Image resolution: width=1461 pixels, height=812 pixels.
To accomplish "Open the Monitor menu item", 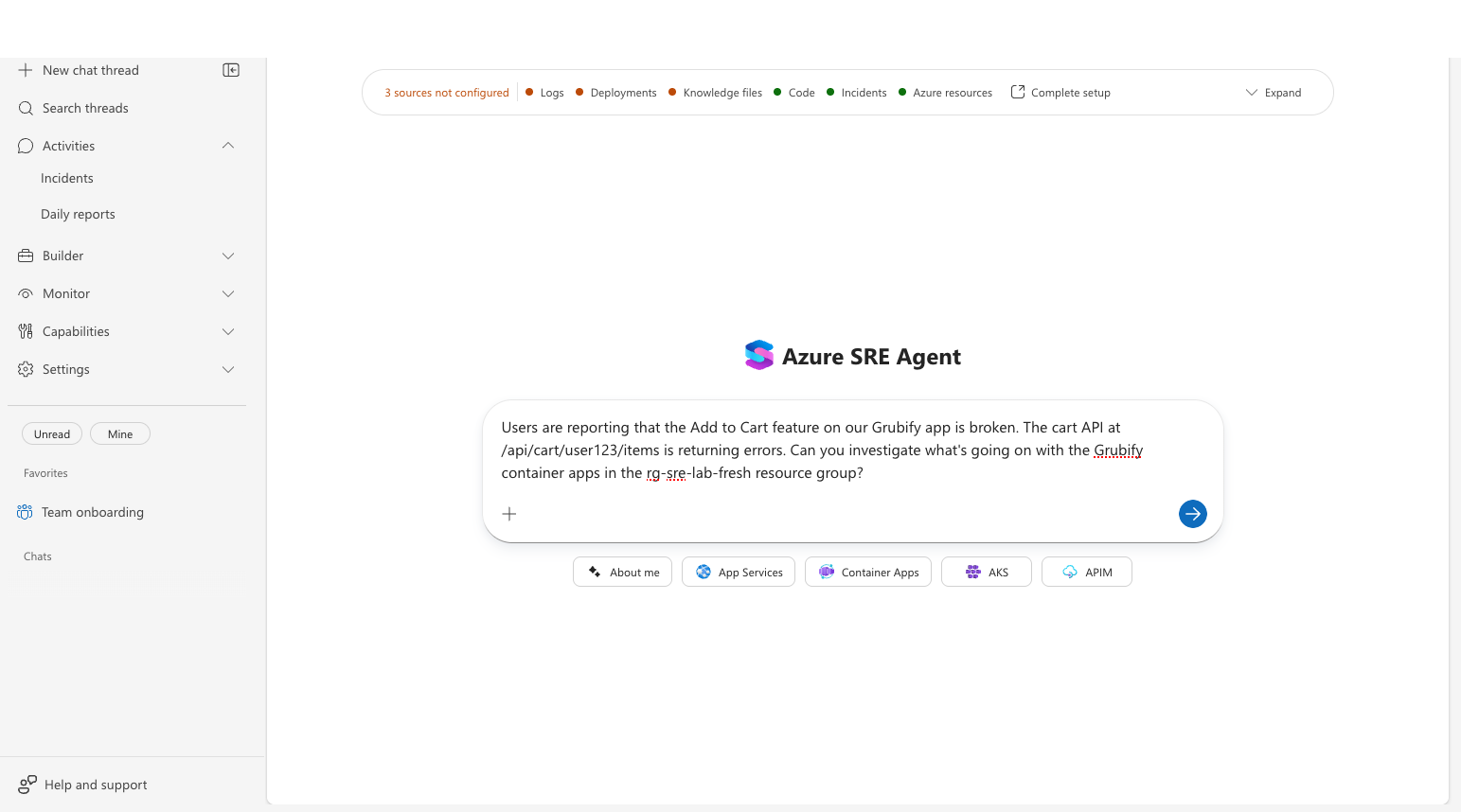I will (x=127, y=293).
